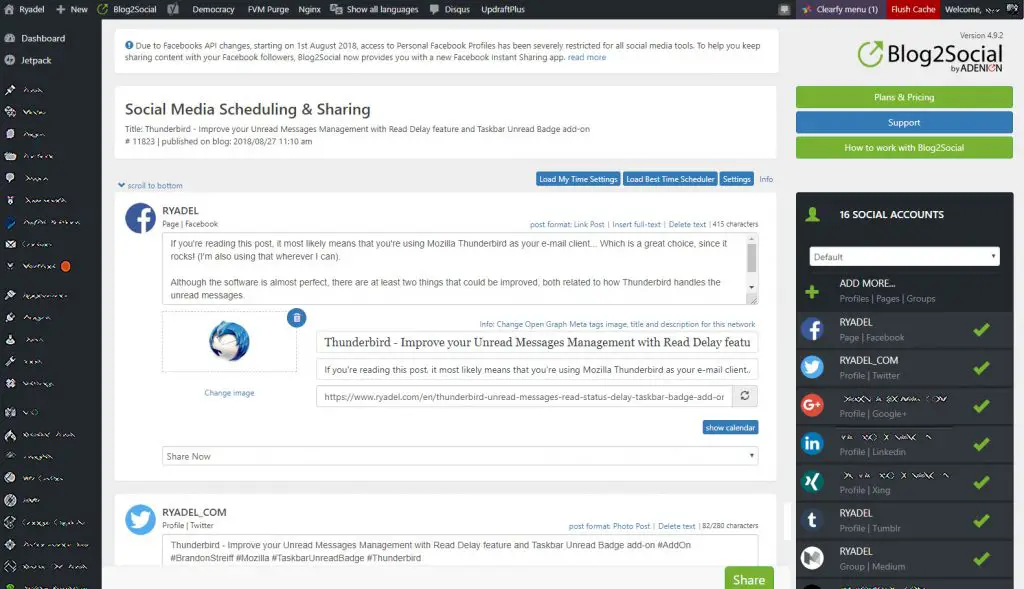Click the trash icon to remove post image
This screenshot has width=1024, height=589.
click(x=296, y=318)
